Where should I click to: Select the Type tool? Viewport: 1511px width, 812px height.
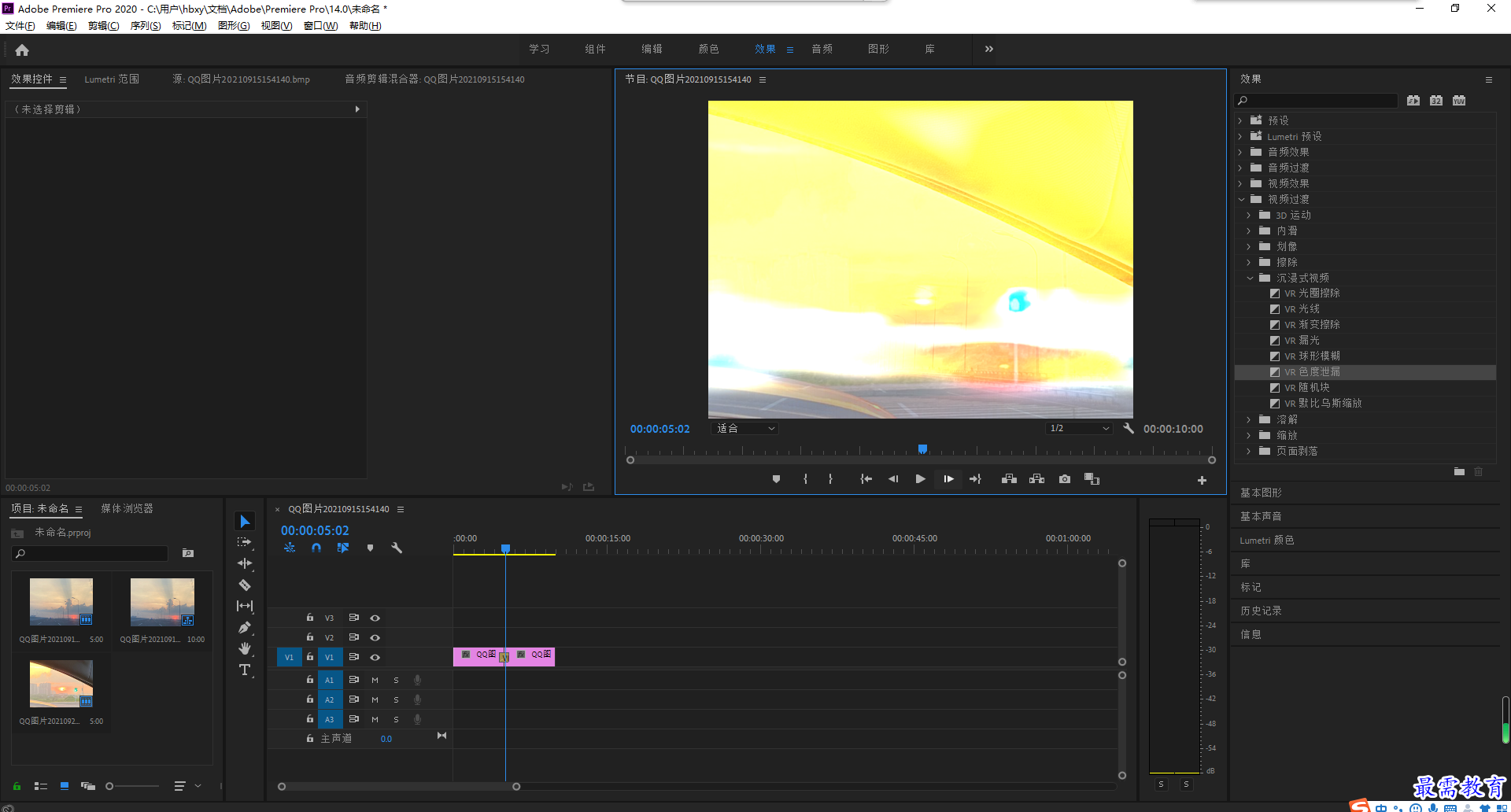[x=245, y=670]
